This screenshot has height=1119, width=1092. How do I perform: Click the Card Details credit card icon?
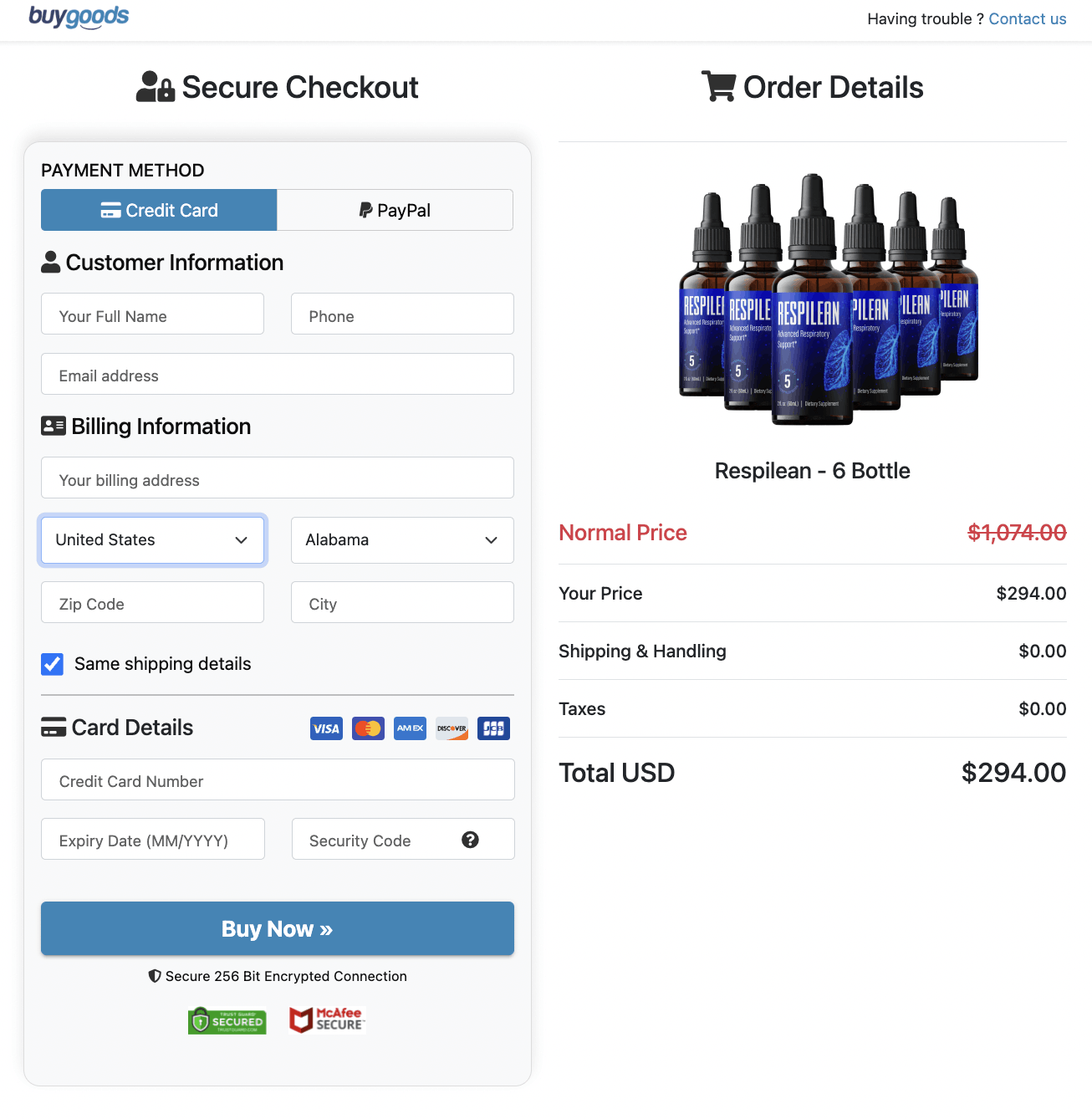(54, 727)
